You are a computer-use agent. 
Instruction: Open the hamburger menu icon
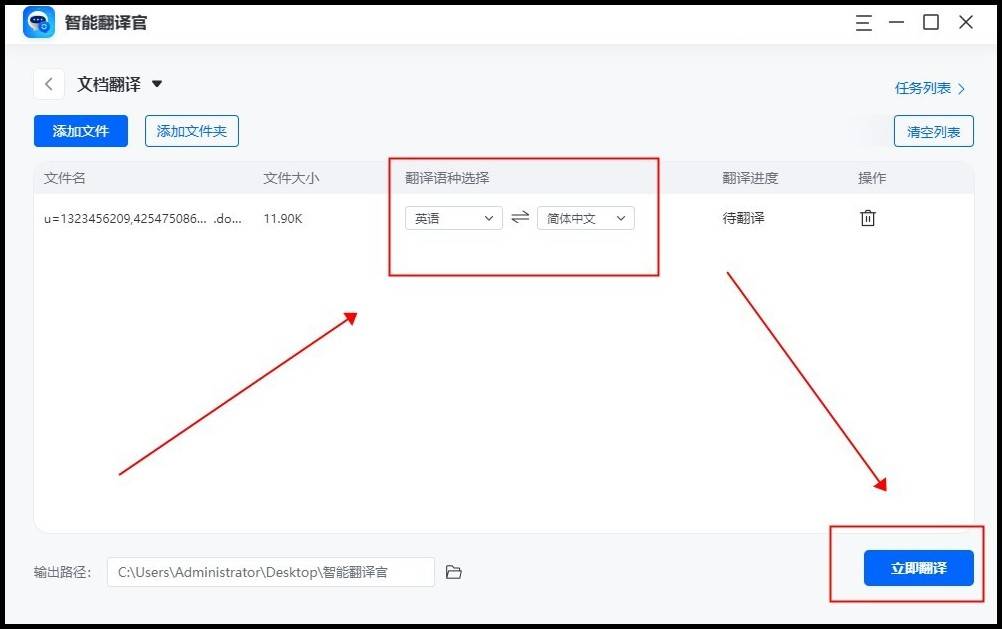coord(863,22)
